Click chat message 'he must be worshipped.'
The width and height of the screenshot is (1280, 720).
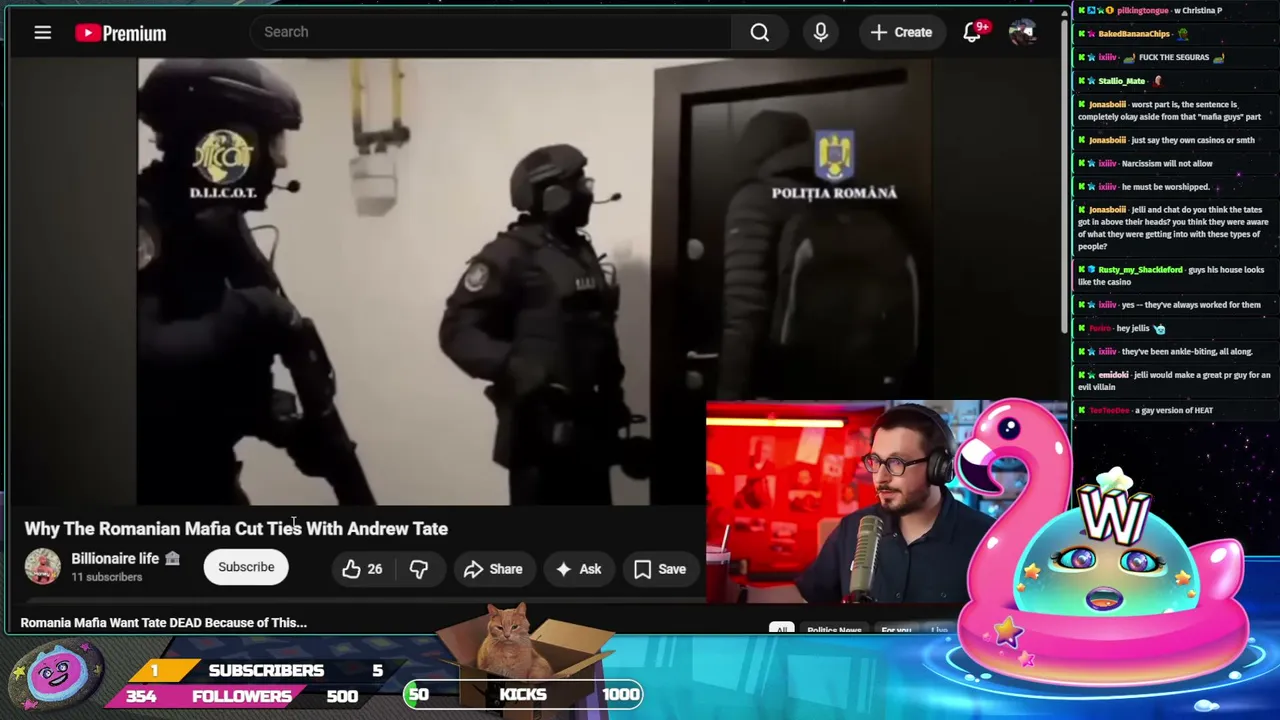pos(1166,187)
